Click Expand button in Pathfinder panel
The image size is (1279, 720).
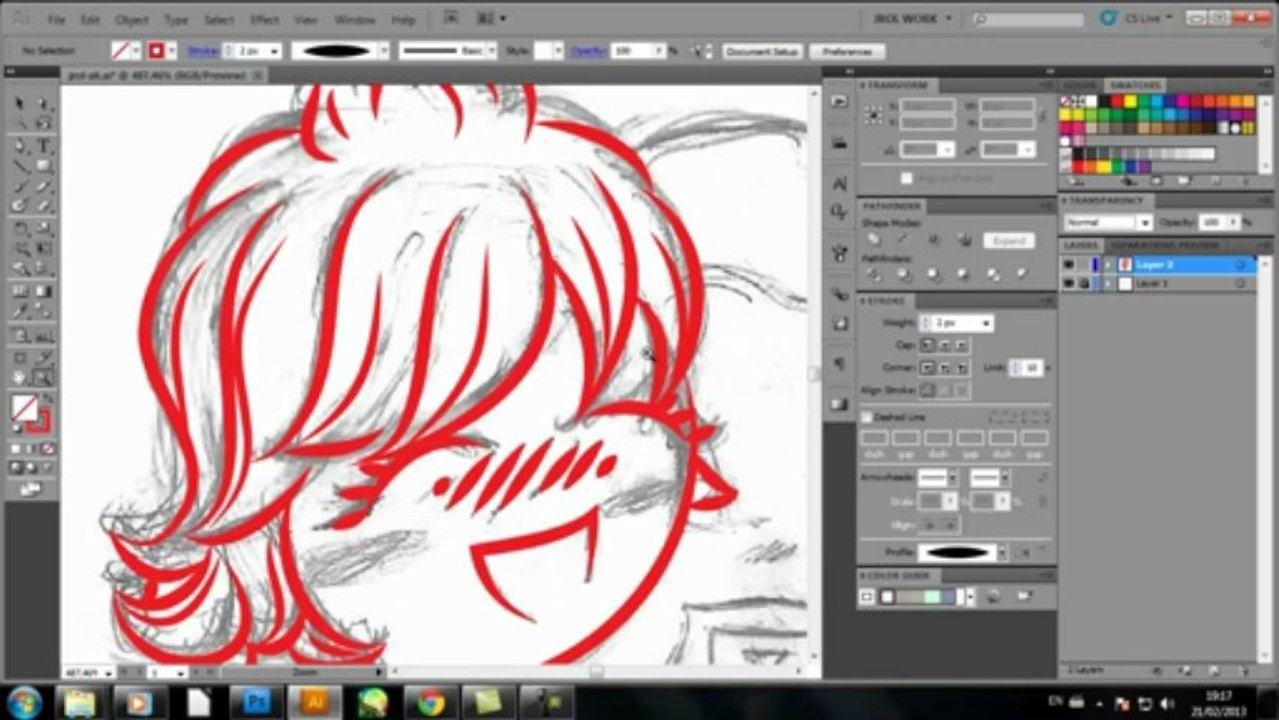pyautogui.click(x=1008, y=241)
